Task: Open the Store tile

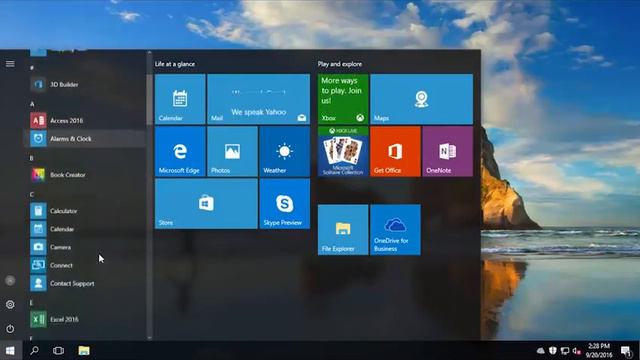Action: click(206, 204)
